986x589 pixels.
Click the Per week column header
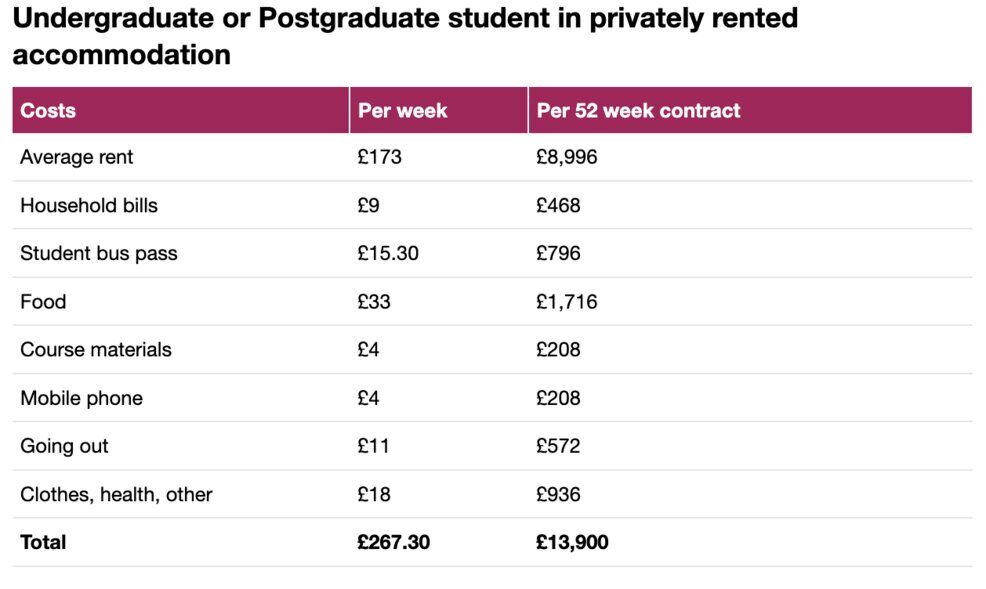pos(403,110)
